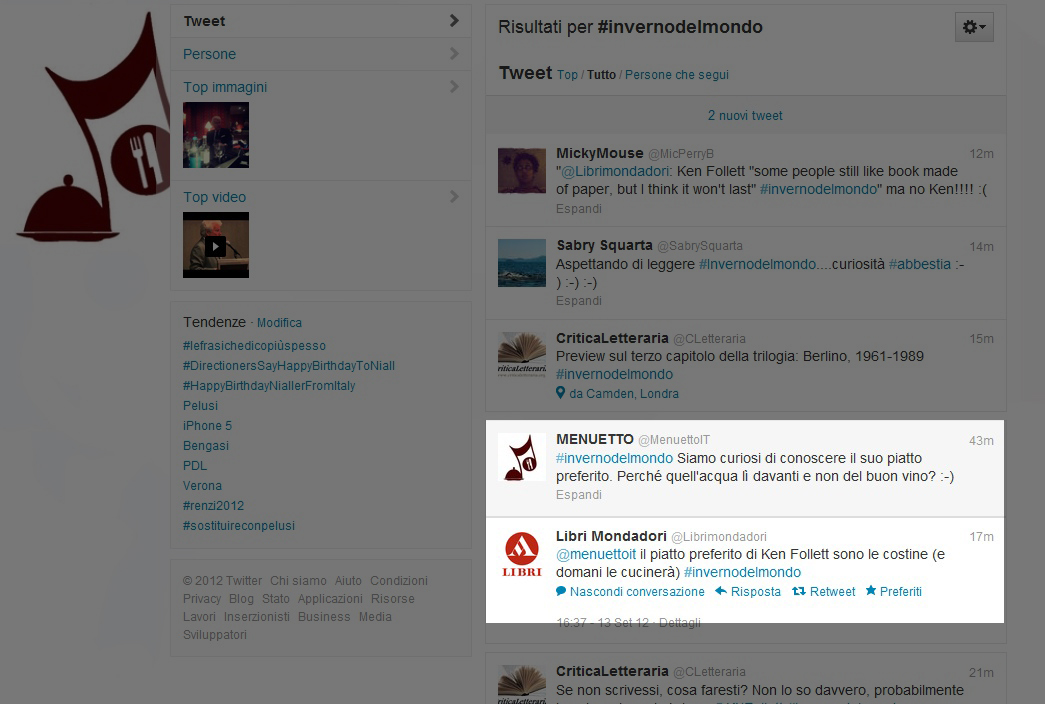The height and width of the screenshot is (704, 1045).
Task: Open trend #HappyBirthdayNiallerFromItaly
Action: tap(269, 386)
